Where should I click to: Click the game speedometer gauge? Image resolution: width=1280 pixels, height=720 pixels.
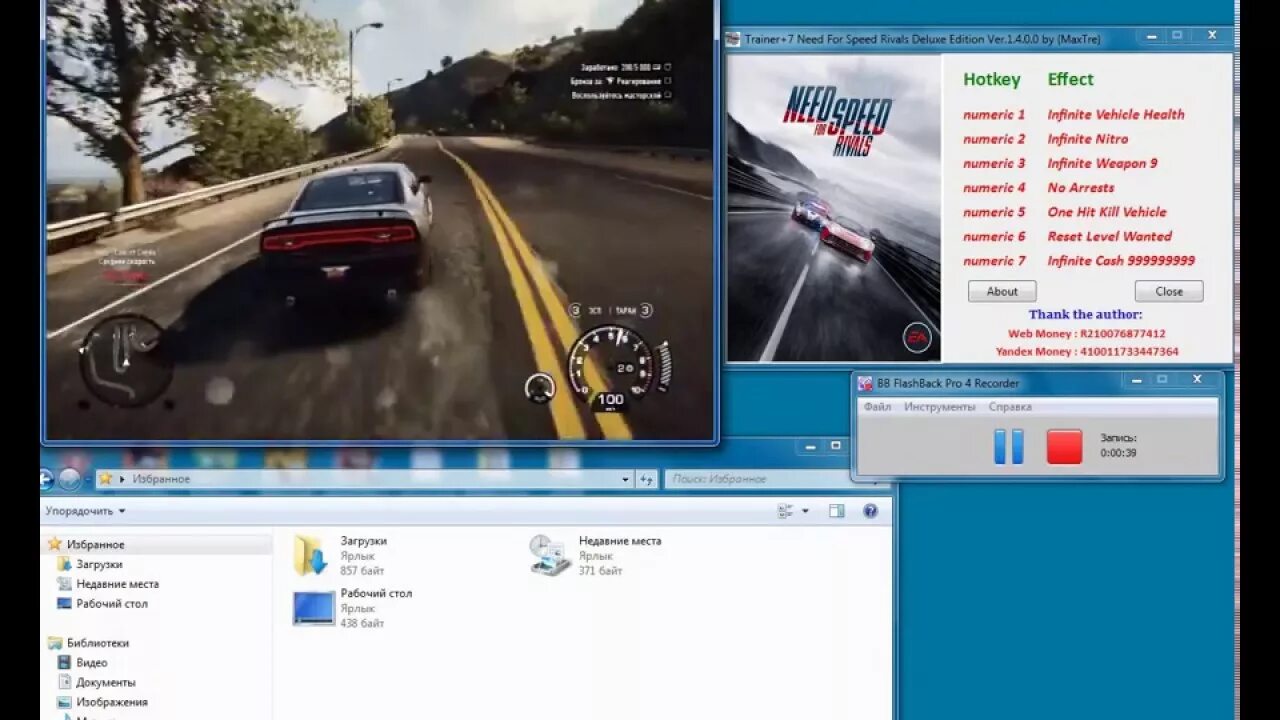click(x=610, y=367)
